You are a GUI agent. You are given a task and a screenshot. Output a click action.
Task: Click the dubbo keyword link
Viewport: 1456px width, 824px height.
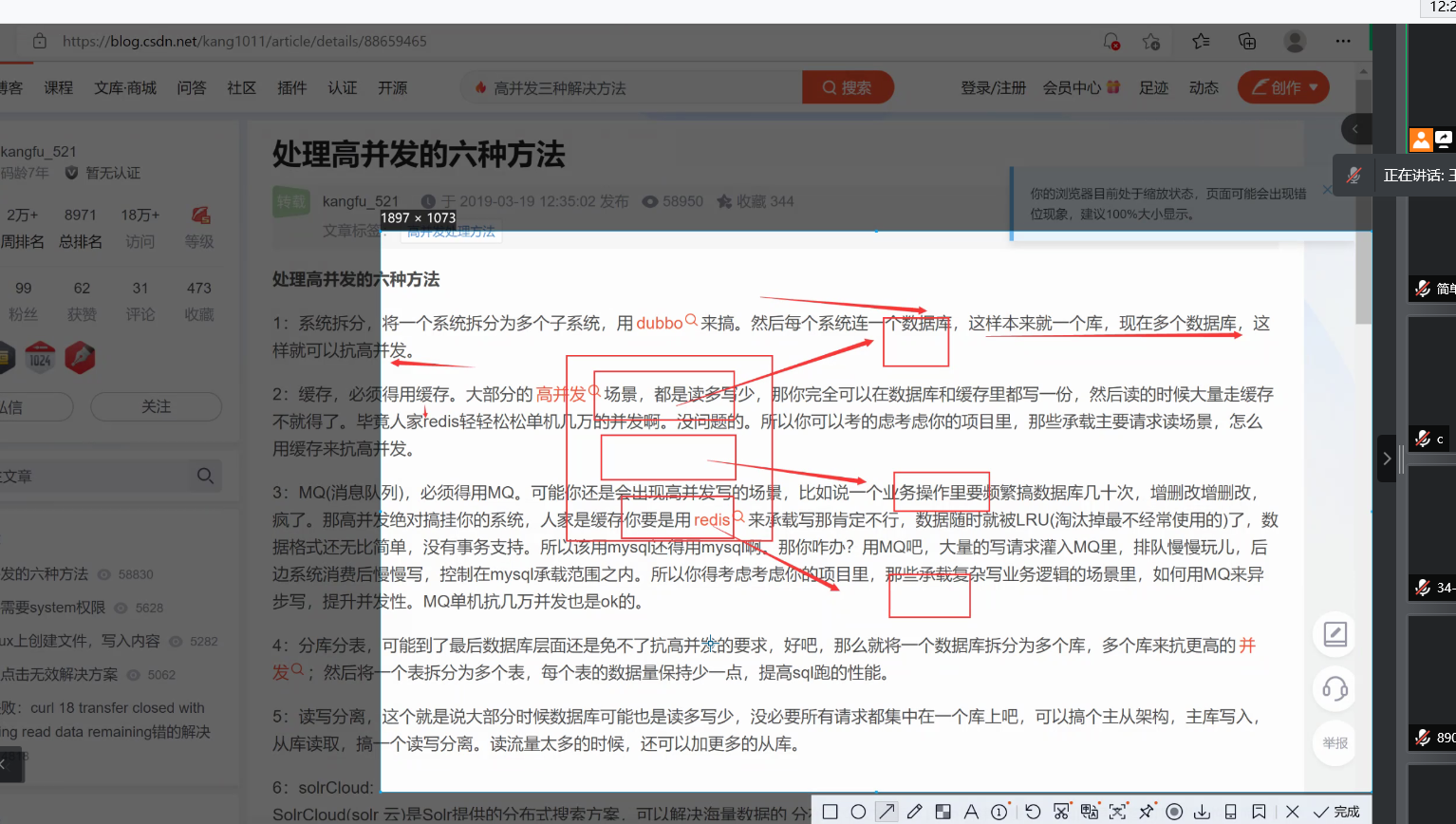point(660,323)
